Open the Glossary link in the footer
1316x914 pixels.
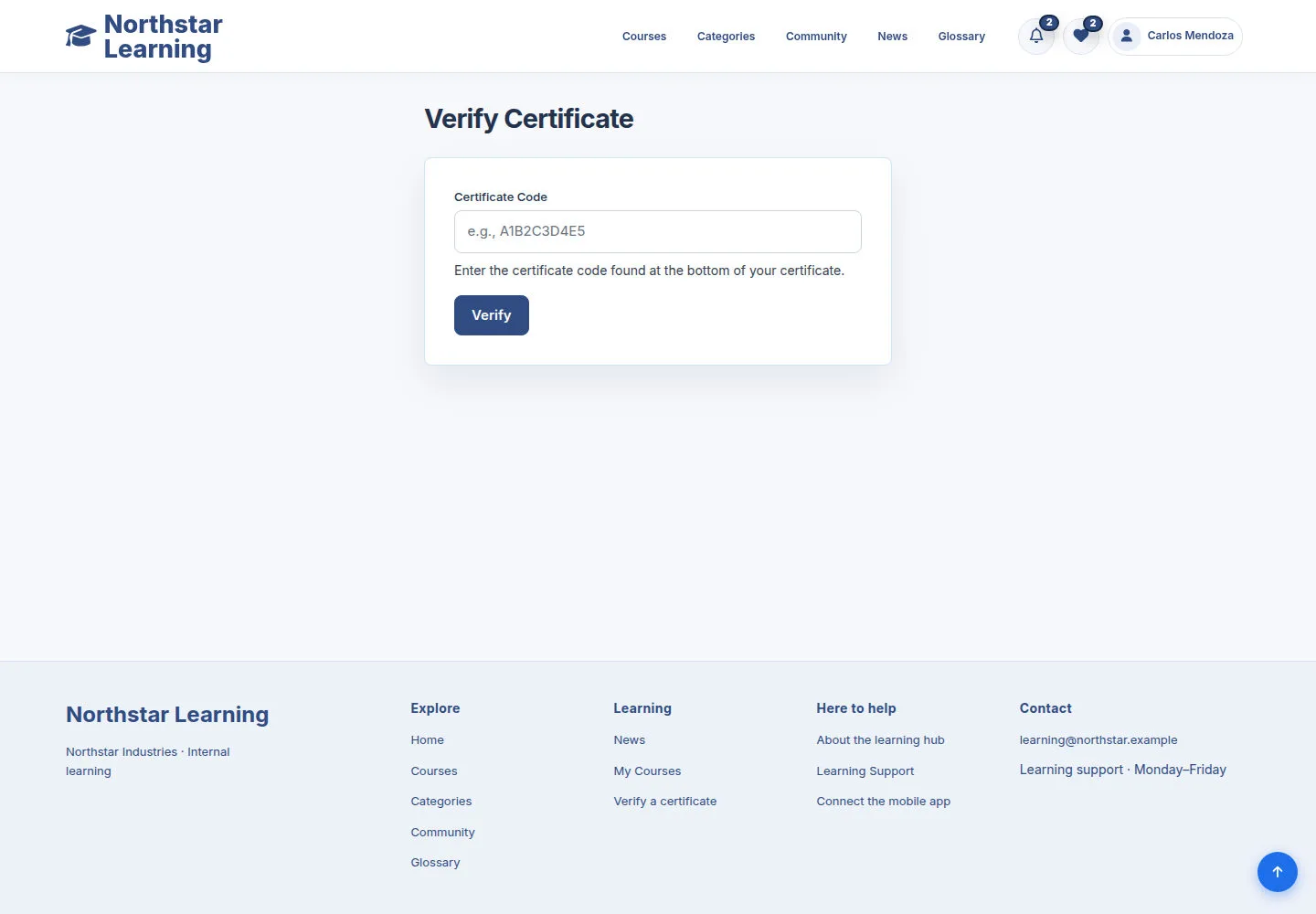pos(435,863)
